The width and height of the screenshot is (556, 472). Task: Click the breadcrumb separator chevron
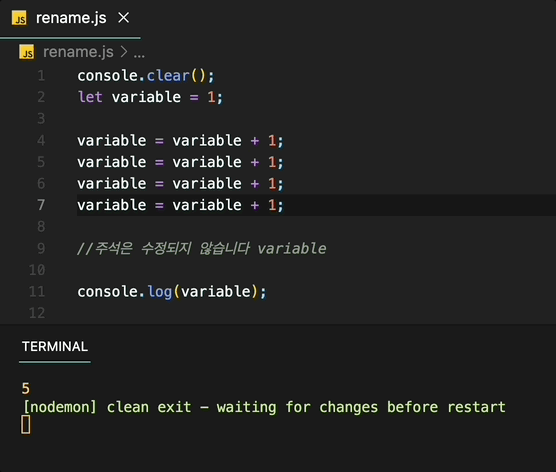pos(123,52)
